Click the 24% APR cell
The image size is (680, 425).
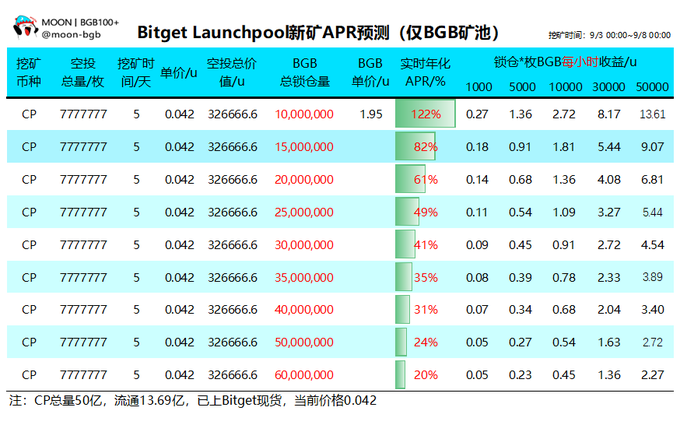[425, 342]
